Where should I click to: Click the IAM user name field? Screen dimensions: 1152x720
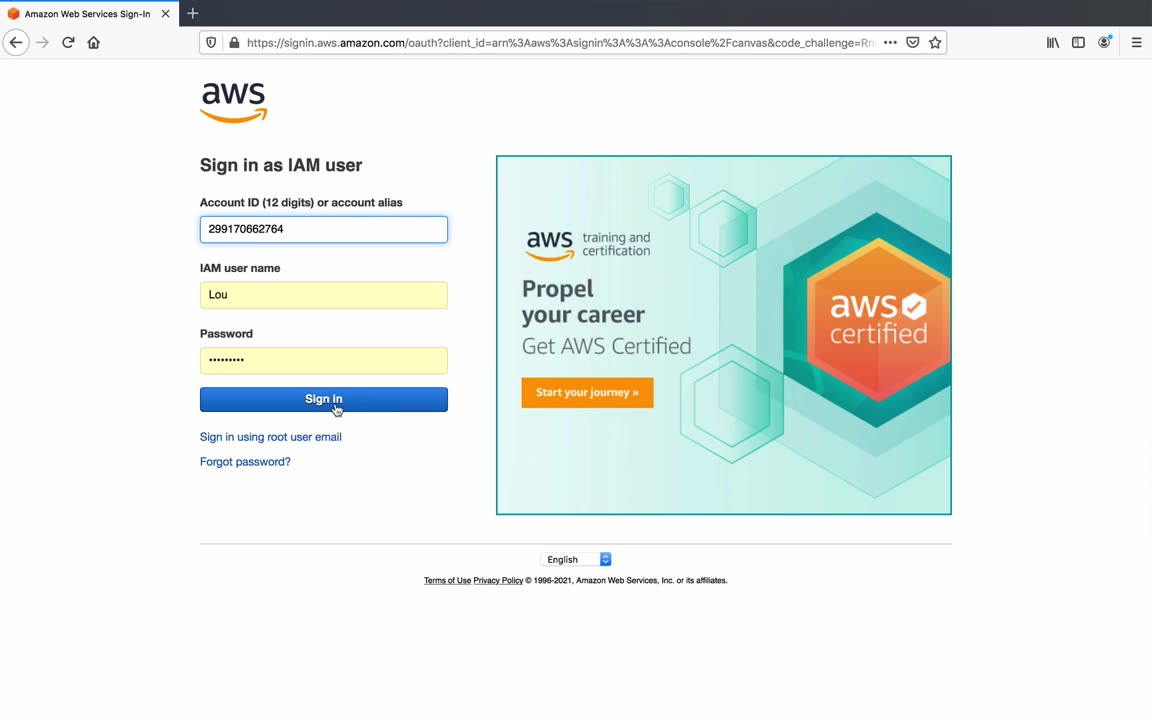pyautogui.click(x=323, y=295)
